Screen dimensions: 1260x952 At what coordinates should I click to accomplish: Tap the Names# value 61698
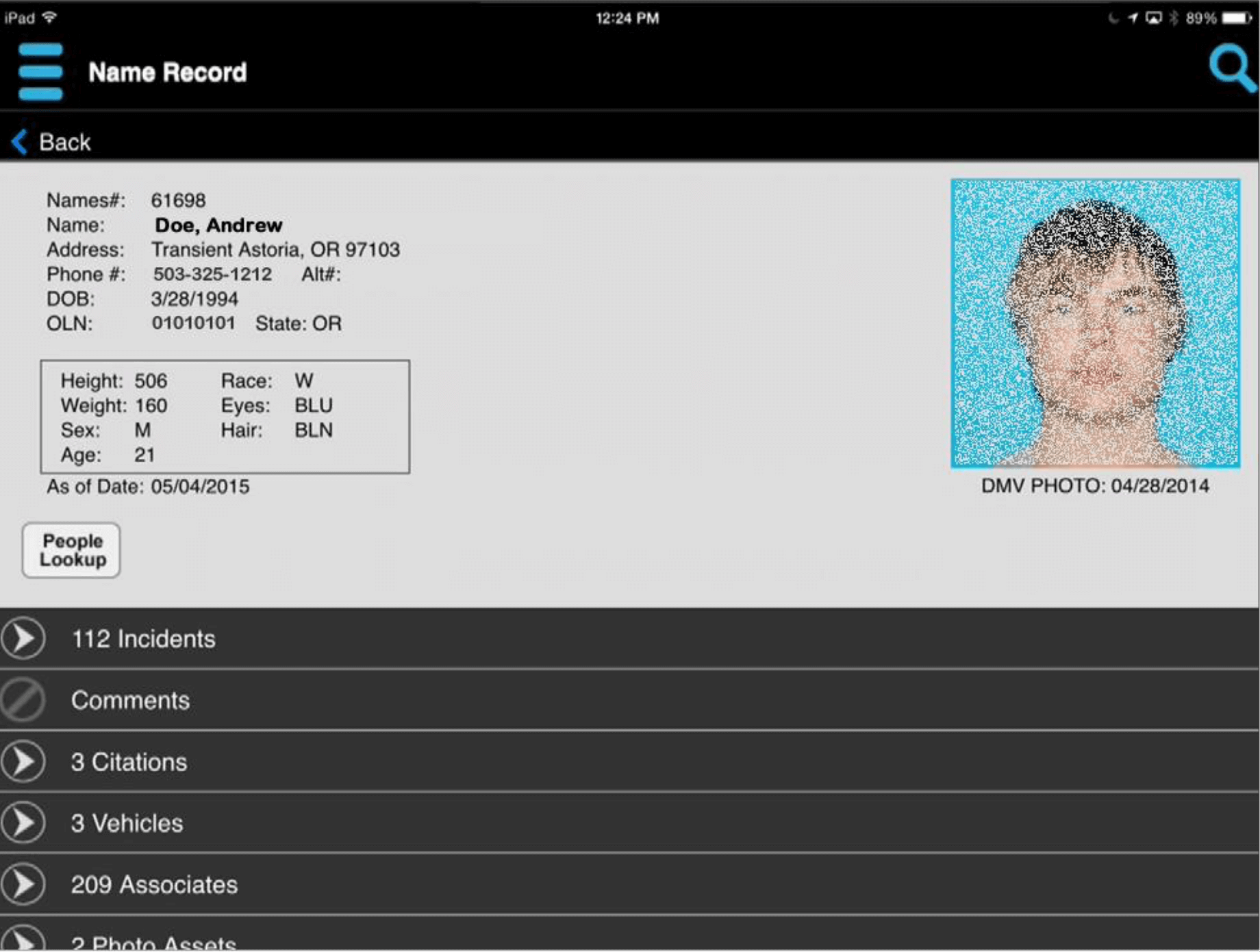coord(178,200)
